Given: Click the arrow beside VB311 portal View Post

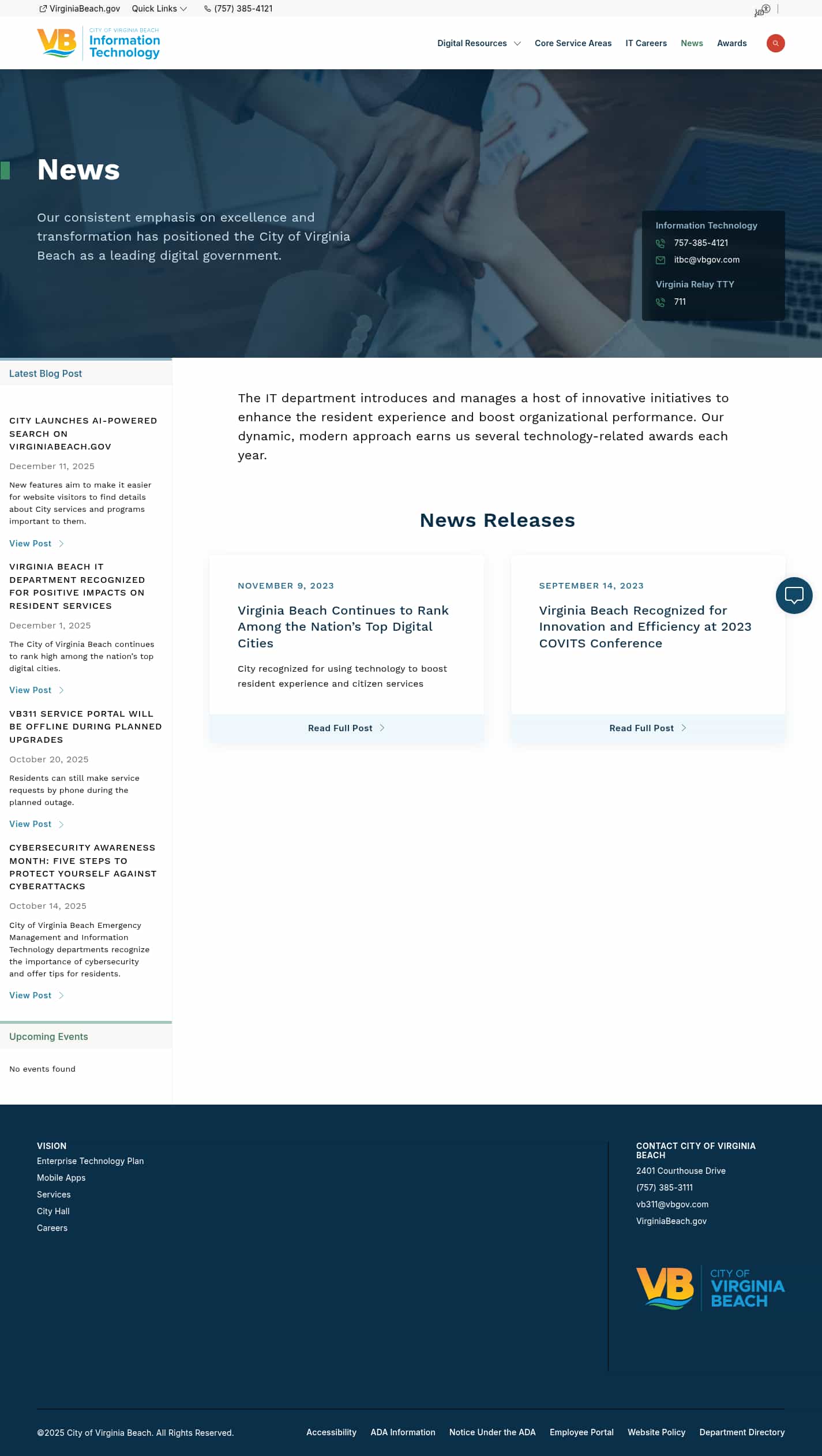Looking at the screenshot, I should click(61, 824).
